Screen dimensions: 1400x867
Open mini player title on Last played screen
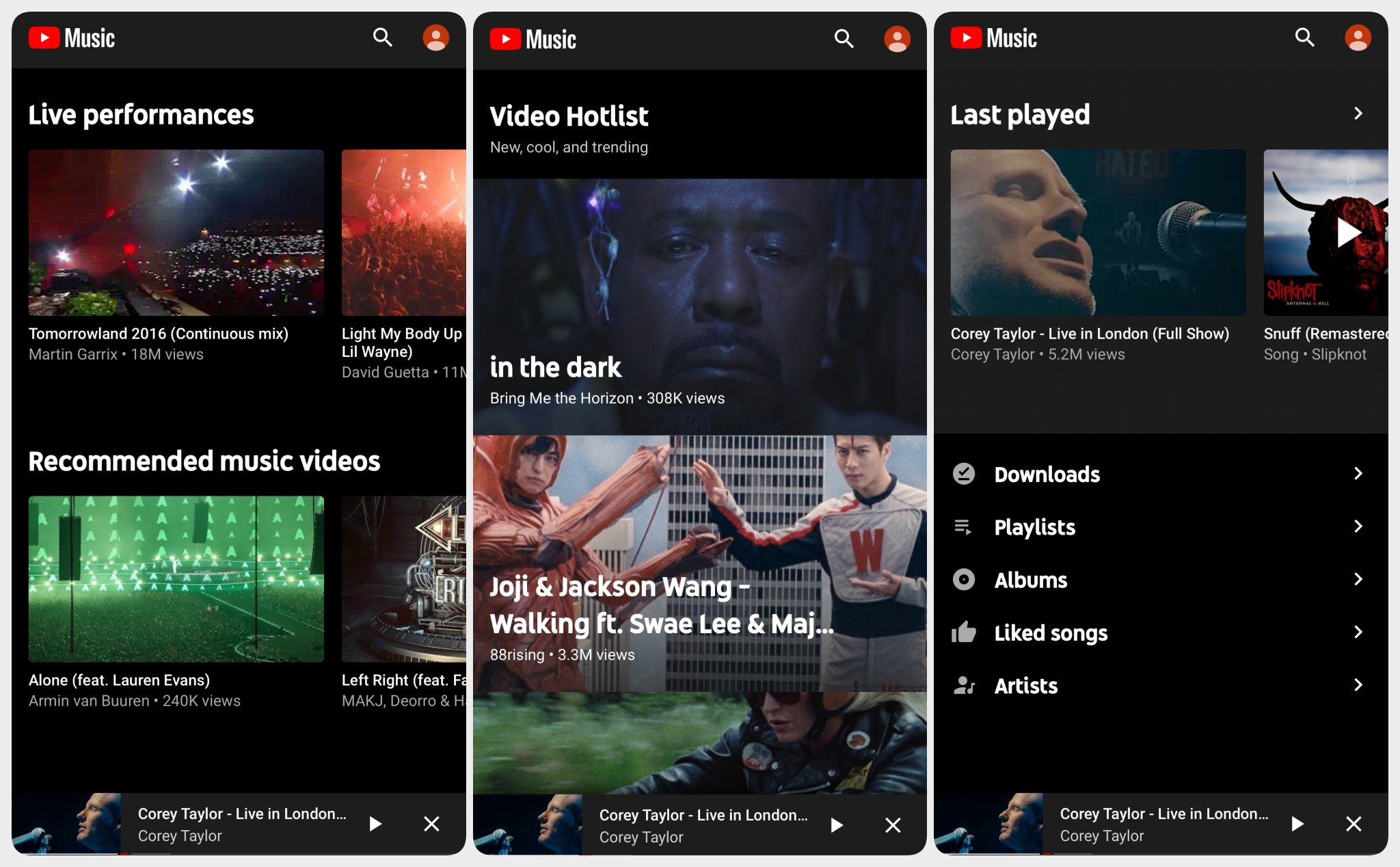point(1164,814)
